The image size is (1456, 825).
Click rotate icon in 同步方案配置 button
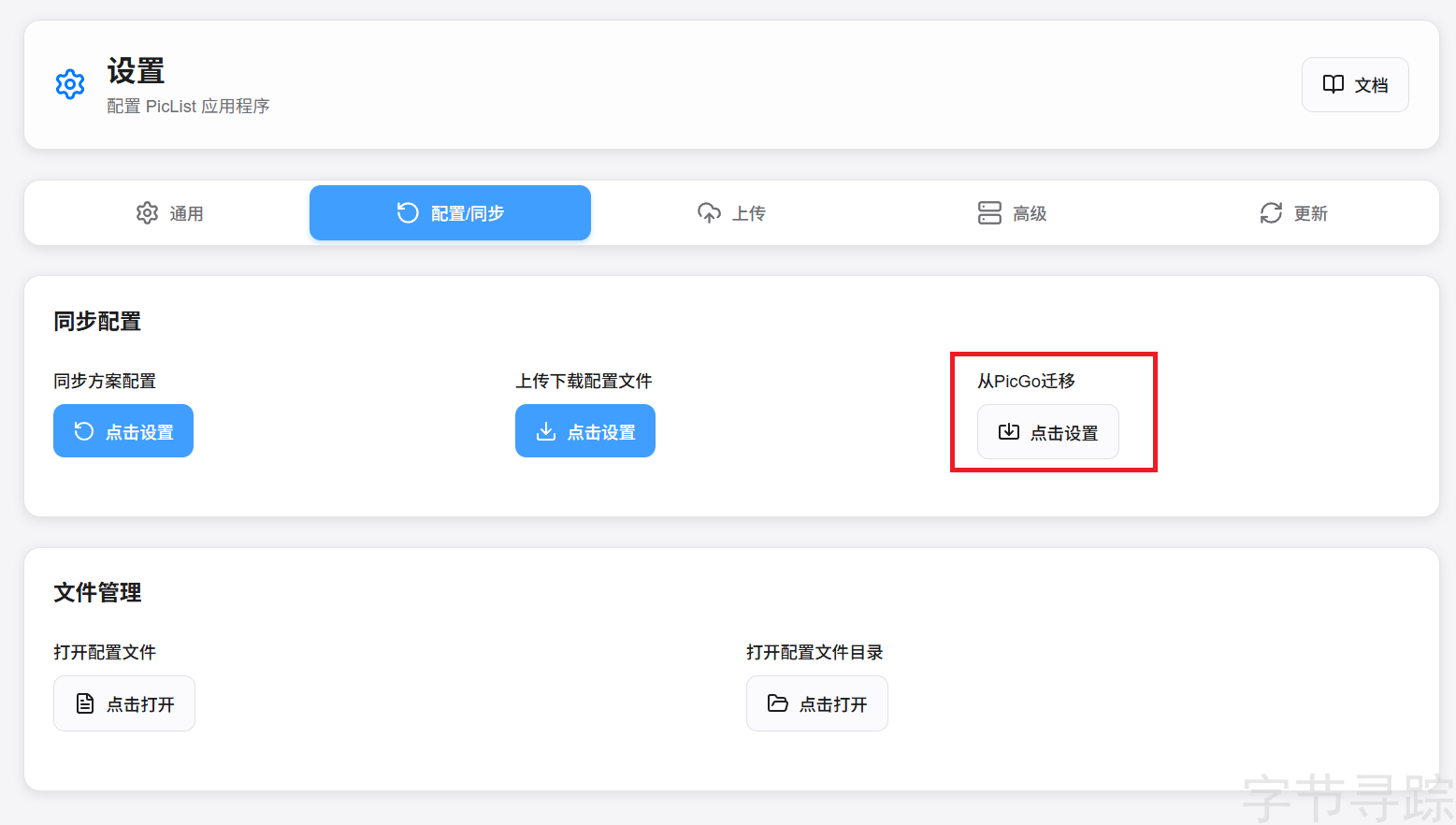coord(84,431)
